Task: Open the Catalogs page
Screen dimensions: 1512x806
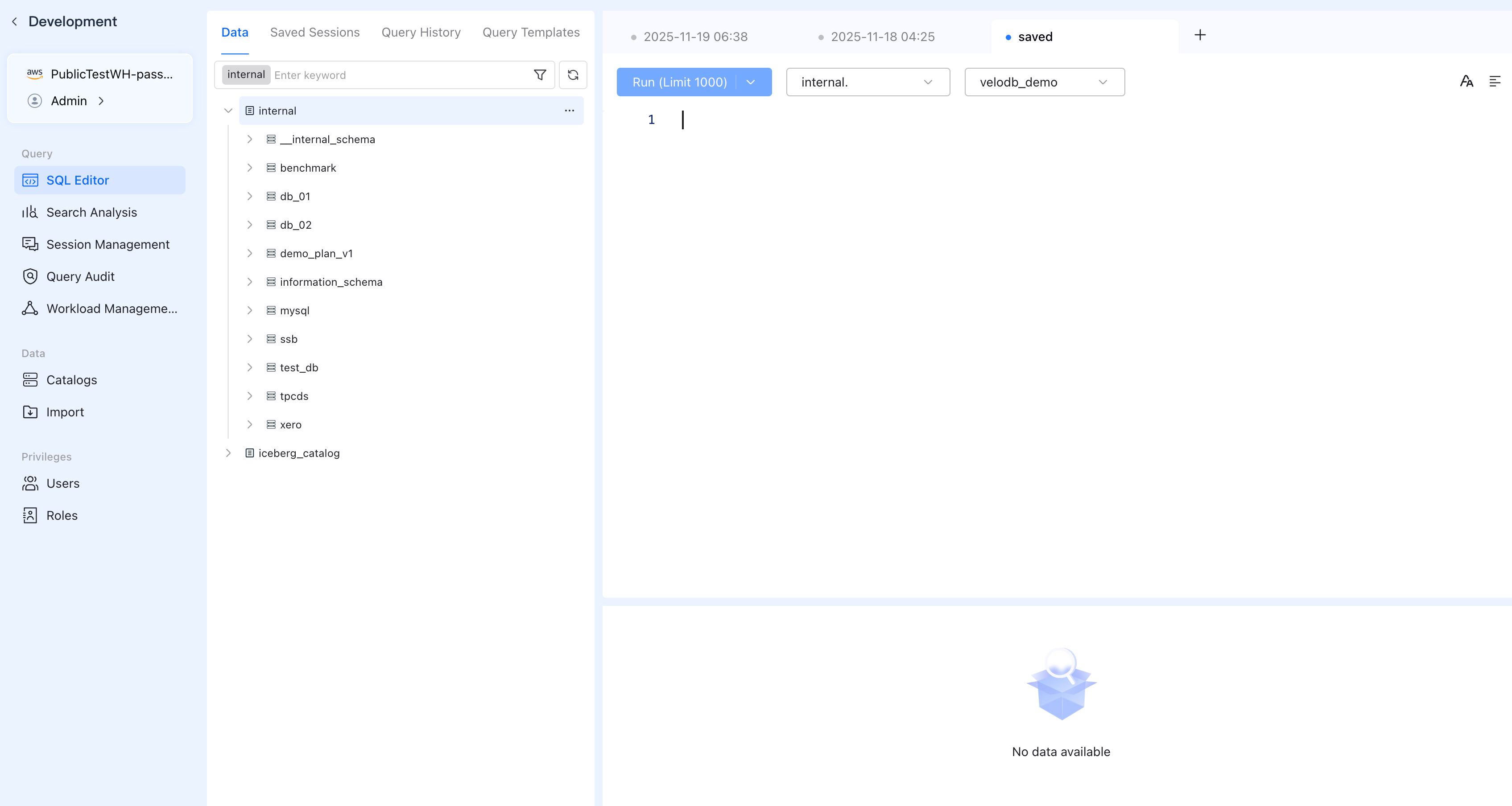Action: pyautogui.click(x=71, y=379)
